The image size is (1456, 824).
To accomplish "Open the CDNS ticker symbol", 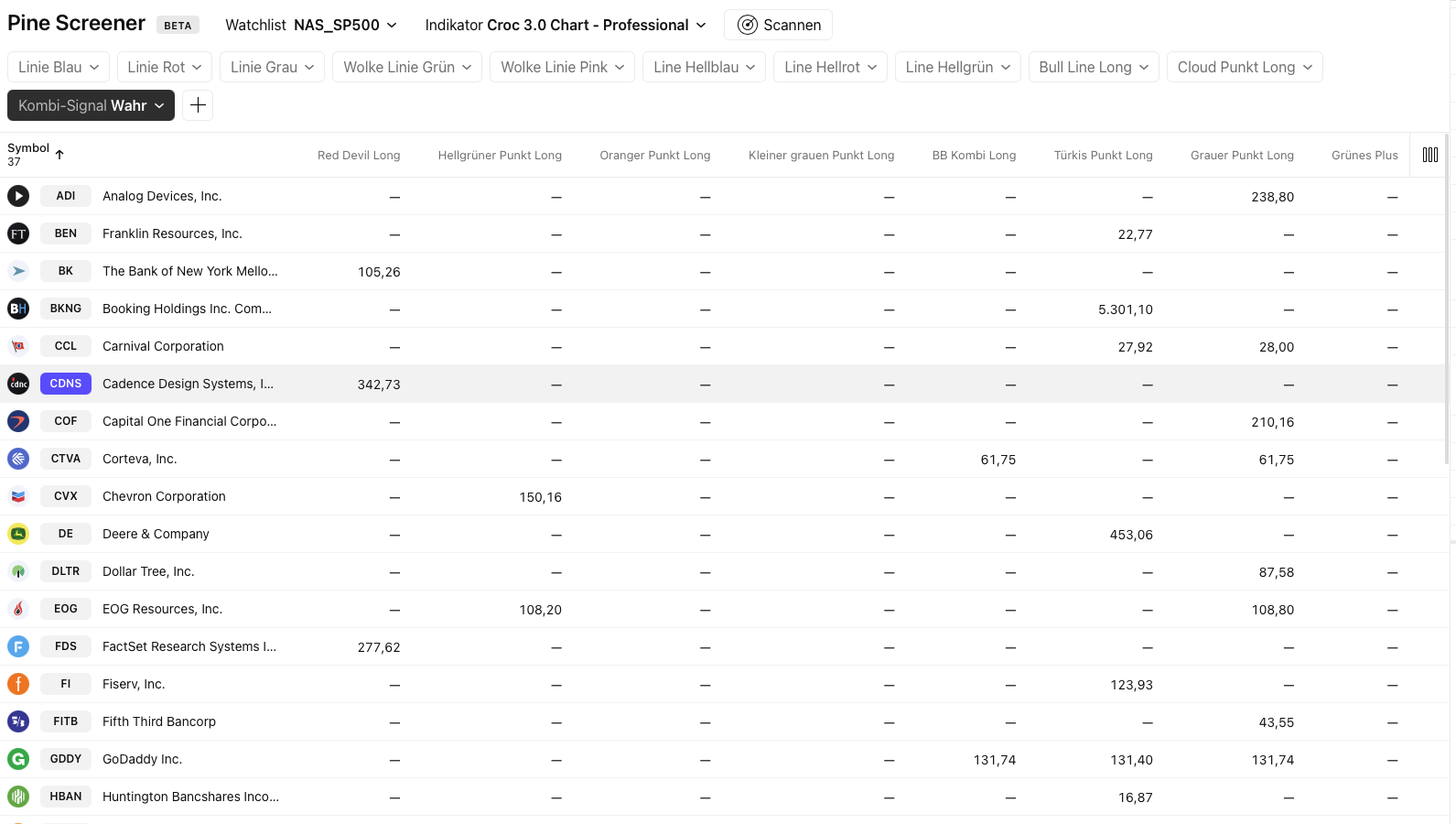I will click(66, 384).
